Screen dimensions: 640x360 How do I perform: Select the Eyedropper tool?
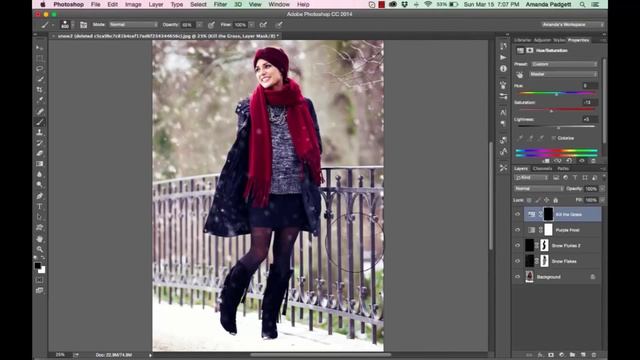point(40,100)
